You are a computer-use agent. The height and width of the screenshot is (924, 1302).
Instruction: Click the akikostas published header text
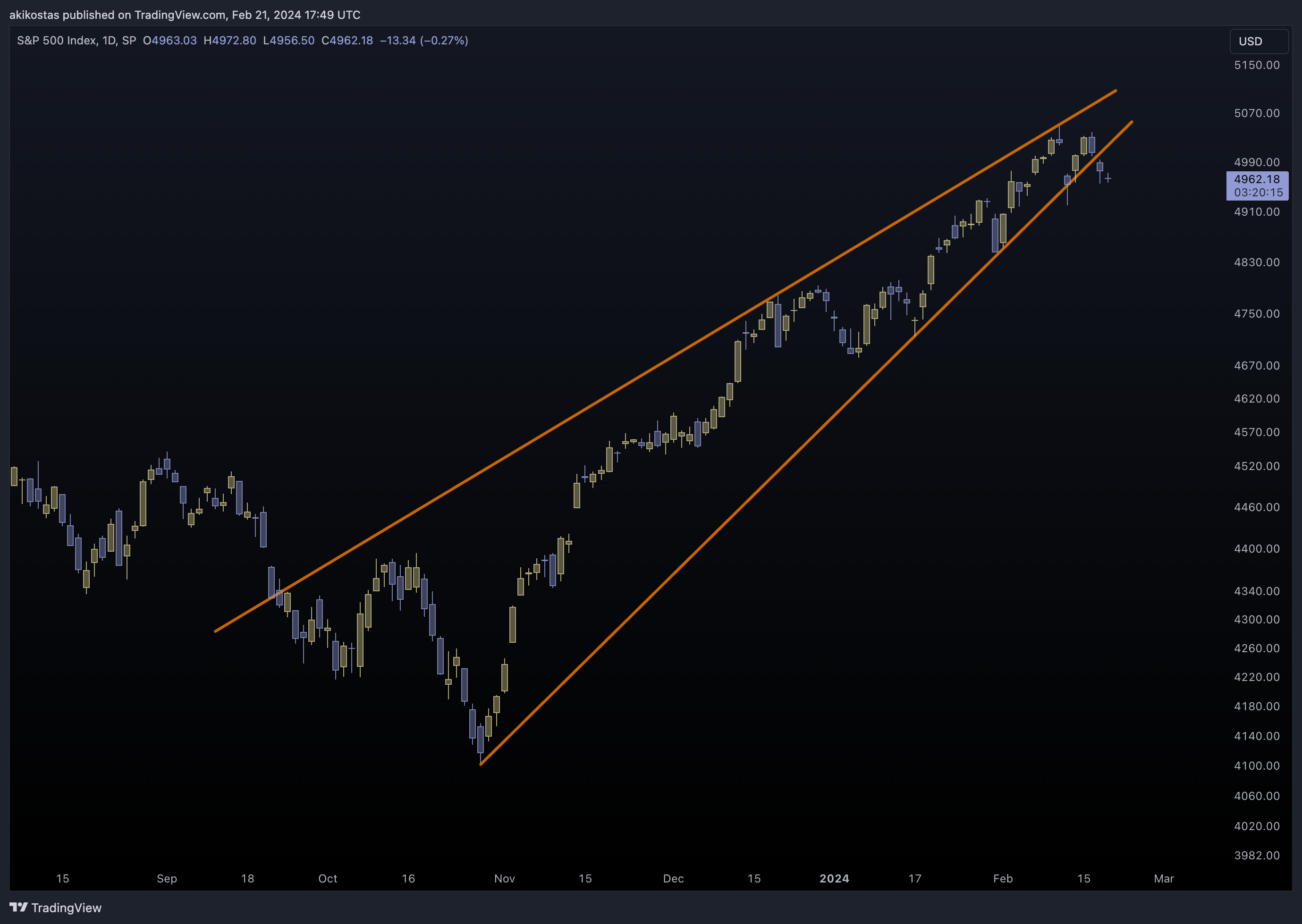coord(185,15)
